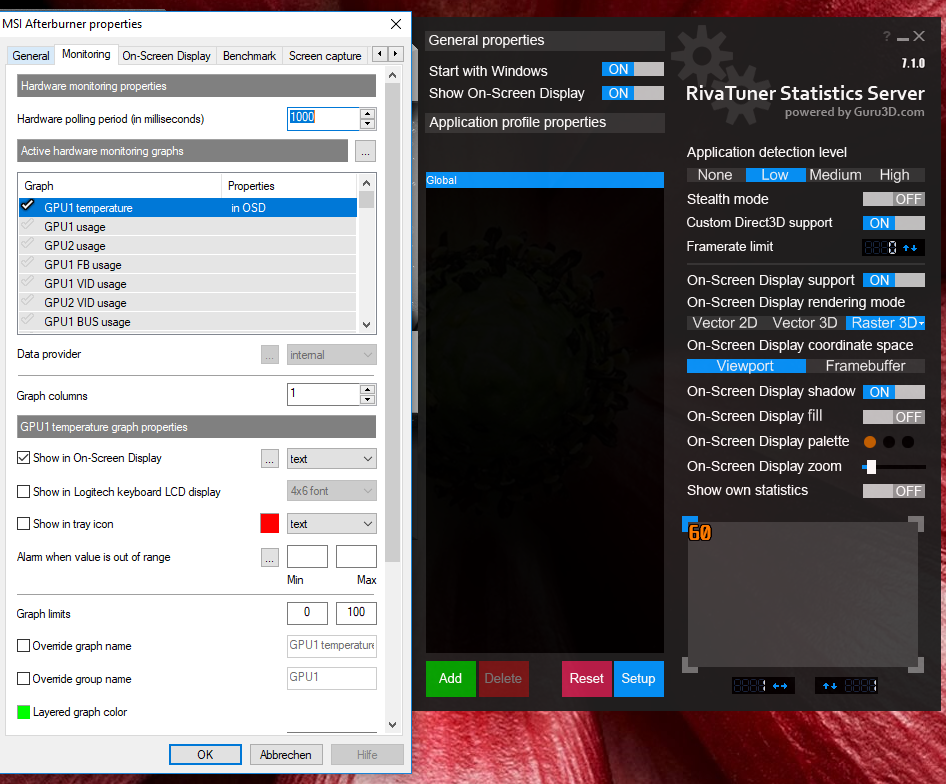The image size is (946, 784).
Task: Click the Abbrechen button
Action: pos(286,754)
